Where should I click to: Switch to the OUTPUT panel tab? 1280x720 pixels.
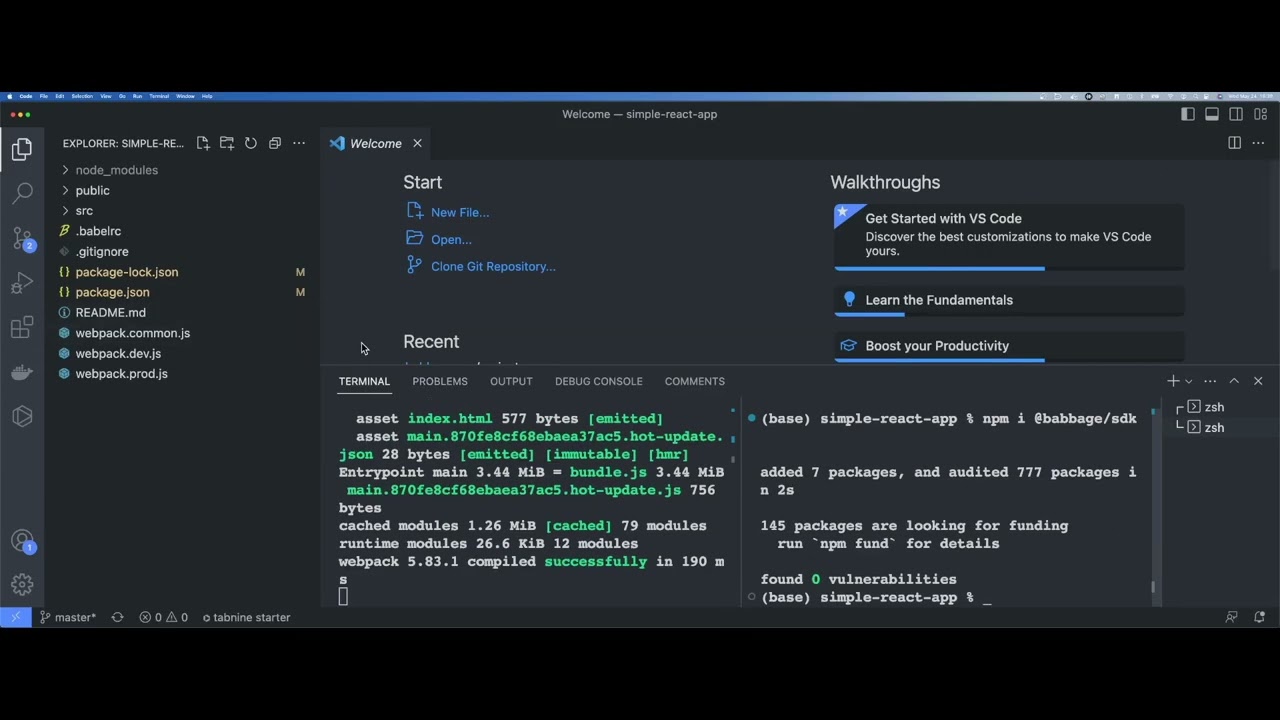tap(511, 381)
